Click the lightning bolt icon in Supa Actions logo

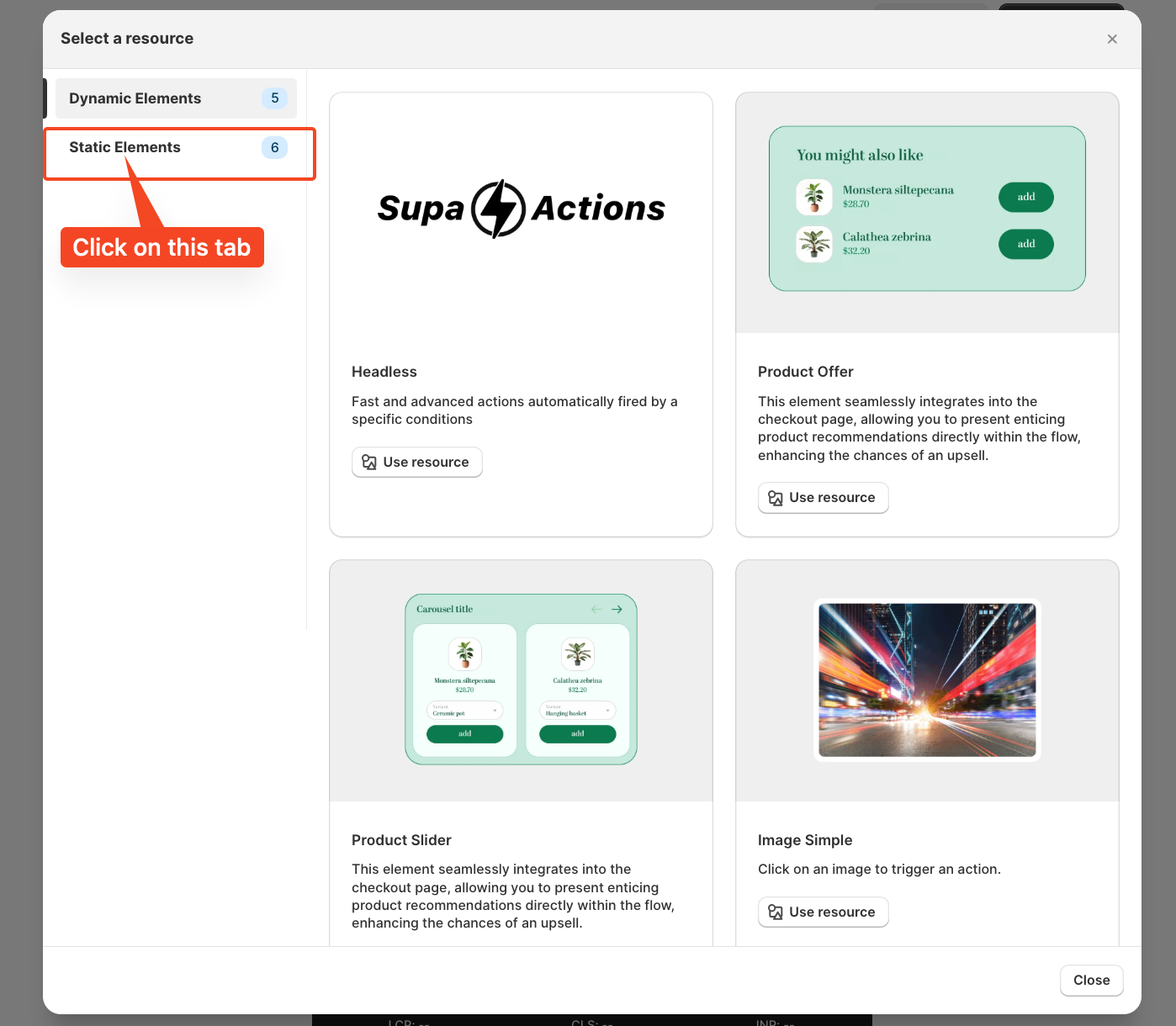click(x=498, y=209)
